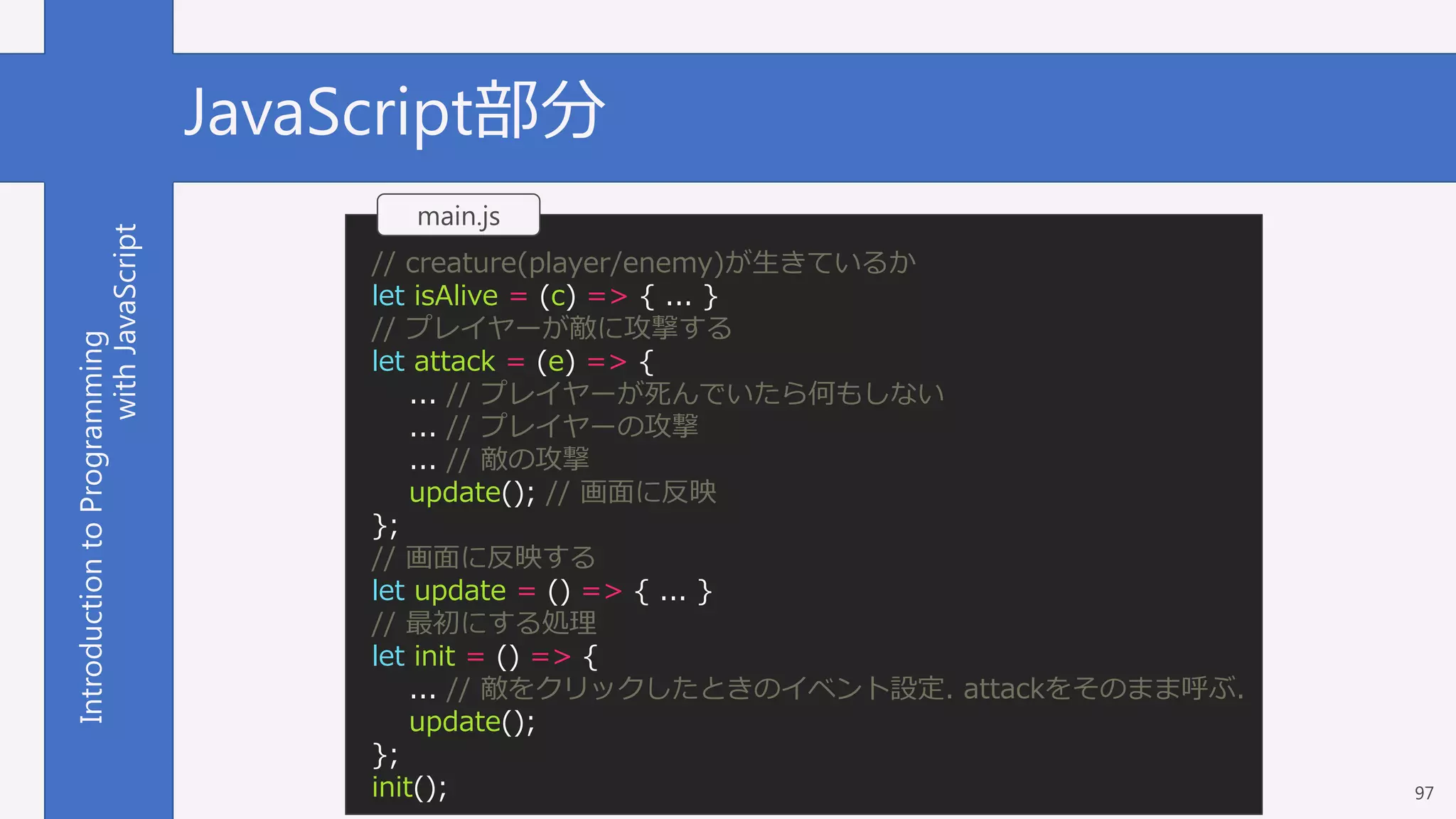Click the comment '敵の攻撃' line
The width and height of the screenshot is (1456, 819).
coord(500,459)
